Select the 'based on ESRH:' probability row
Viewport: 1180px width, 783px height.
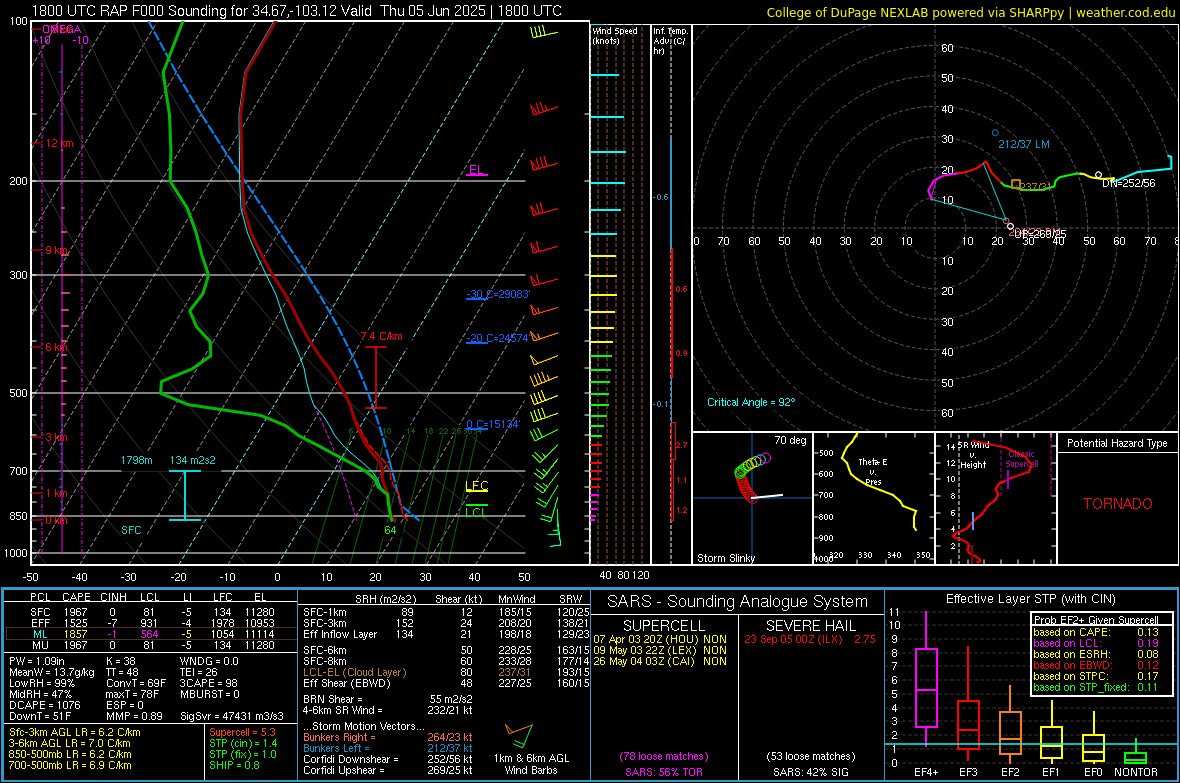1096,654
